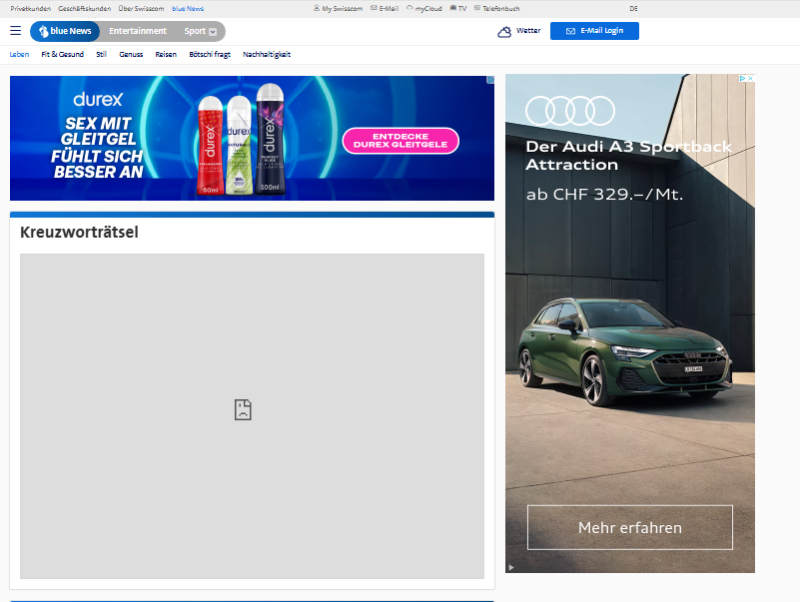Click the blue News logo

[65, 31]
